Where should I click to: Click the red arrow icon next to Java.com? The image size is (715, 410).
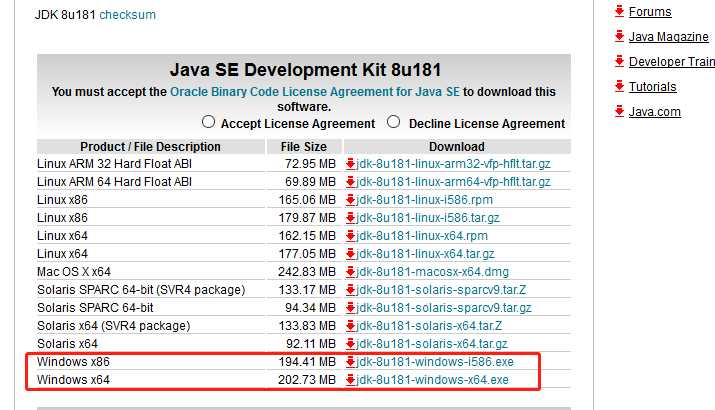point(619,112)
